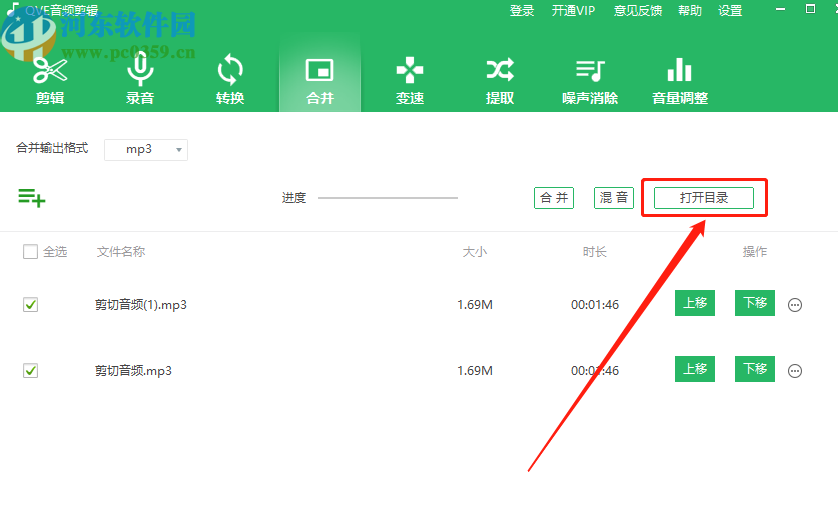This screenshot has width=838, height=530.
Task: Click 登录 in the title bar
Action: [x=522, y=11]
